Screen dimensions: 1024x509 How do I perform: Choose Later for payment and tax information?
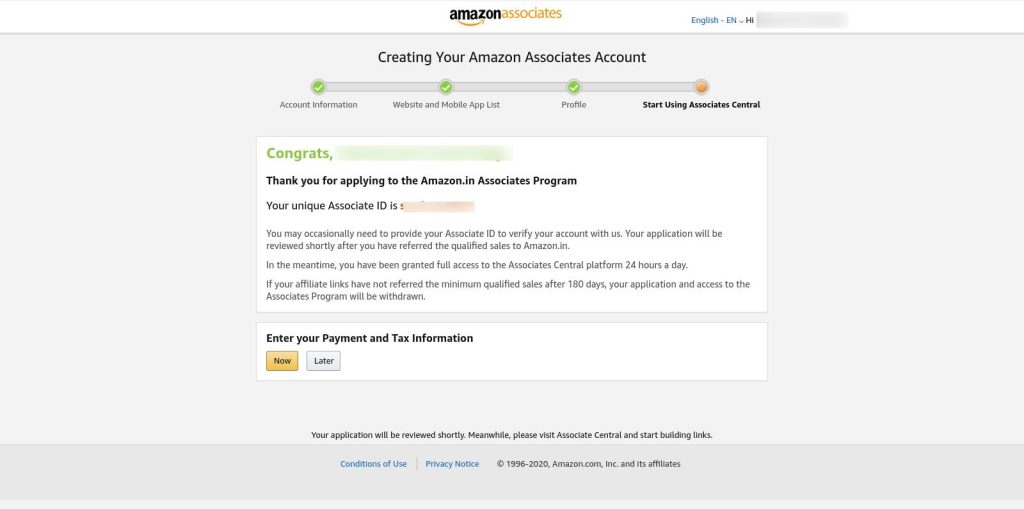pos(323,361)
